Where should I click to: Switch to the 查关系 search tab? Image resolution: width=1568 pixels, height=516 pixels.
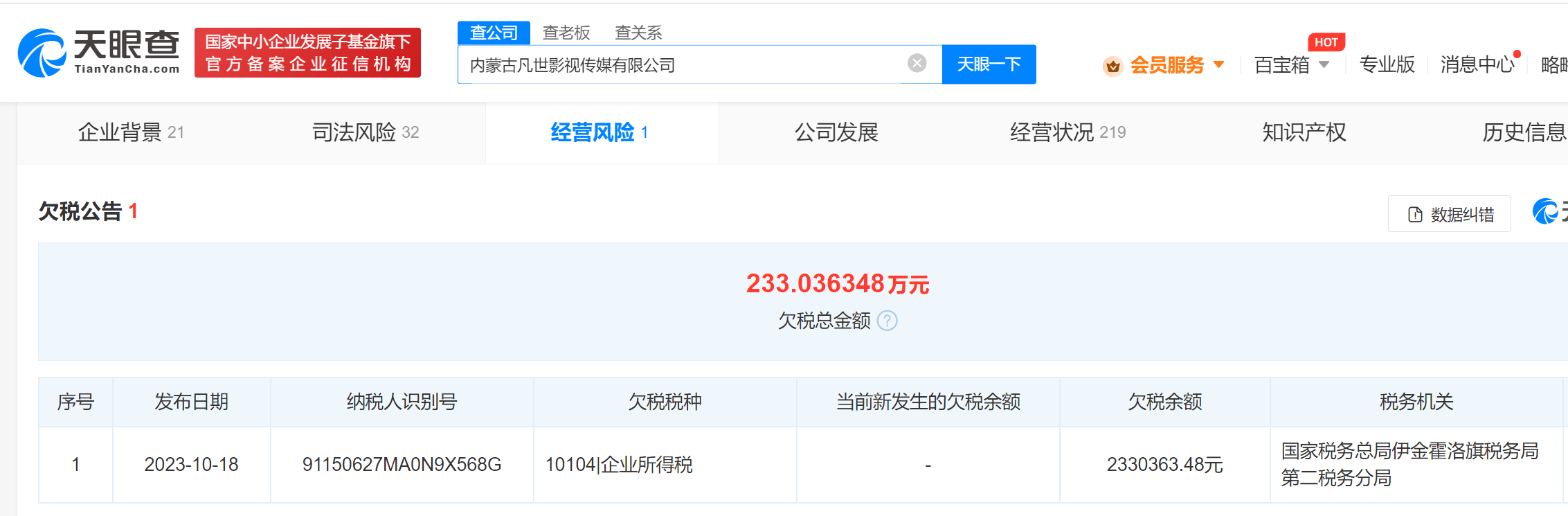[638, 33]
